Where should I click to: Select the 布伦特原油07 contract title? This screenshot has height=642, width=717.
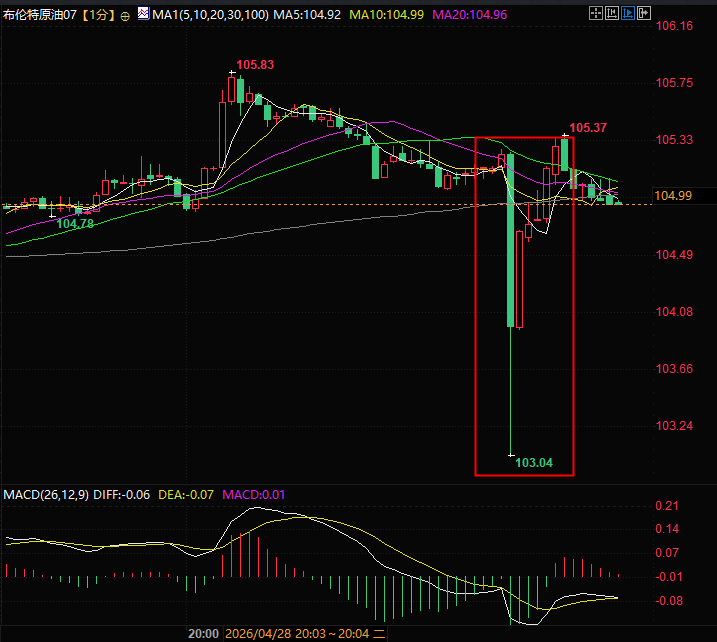(x=40, y=15)
